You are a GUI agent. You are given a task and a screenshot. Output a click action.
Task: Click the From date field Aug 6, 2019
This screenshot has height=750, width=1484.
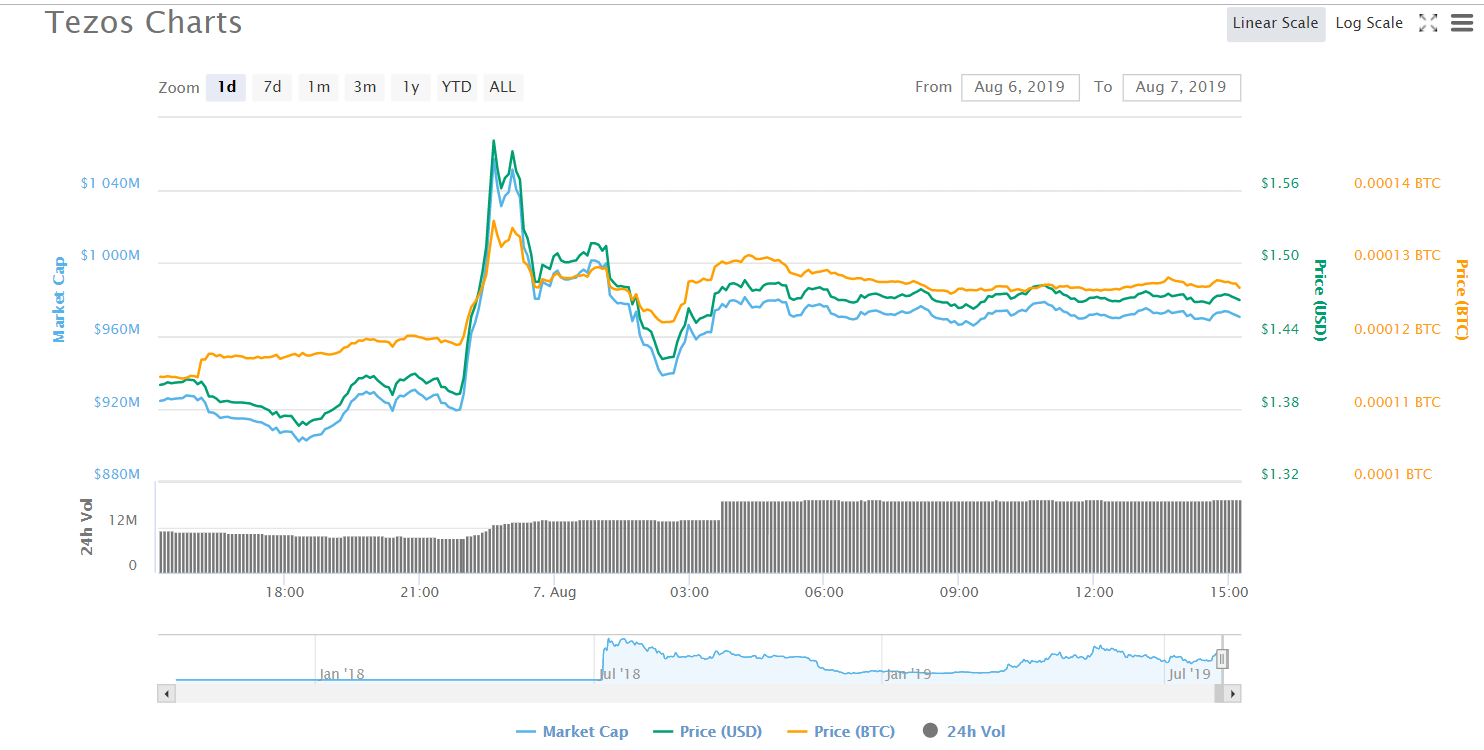[x=1020, y=87]
